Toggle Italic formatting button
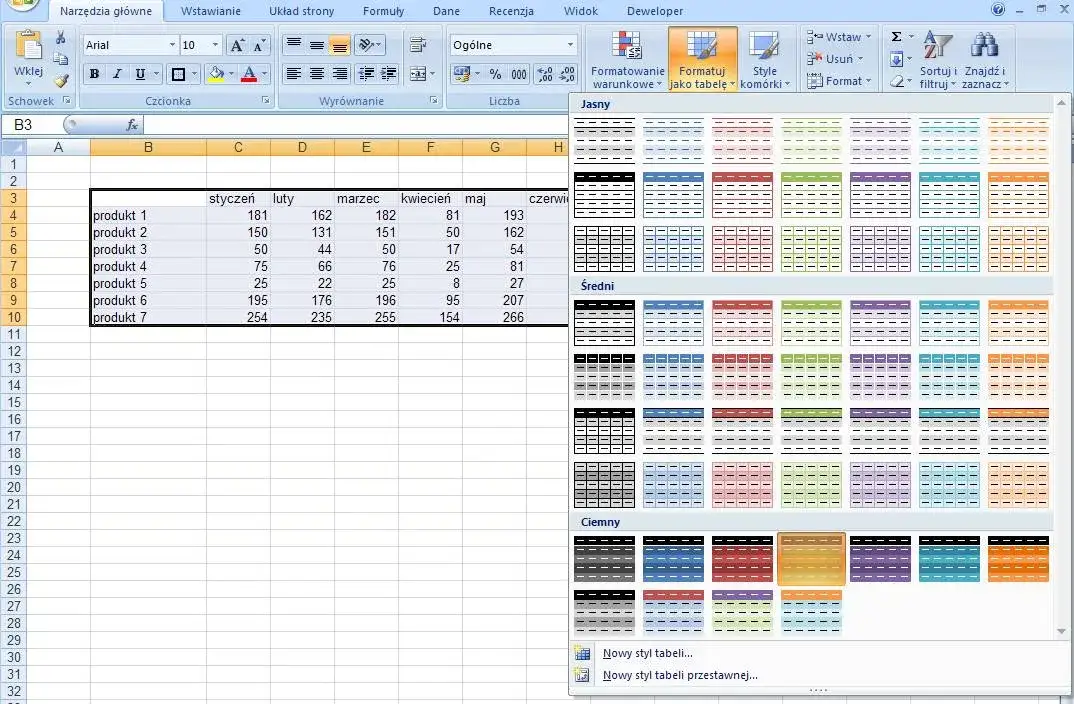Screen dimensions: 1074x704 117,74
